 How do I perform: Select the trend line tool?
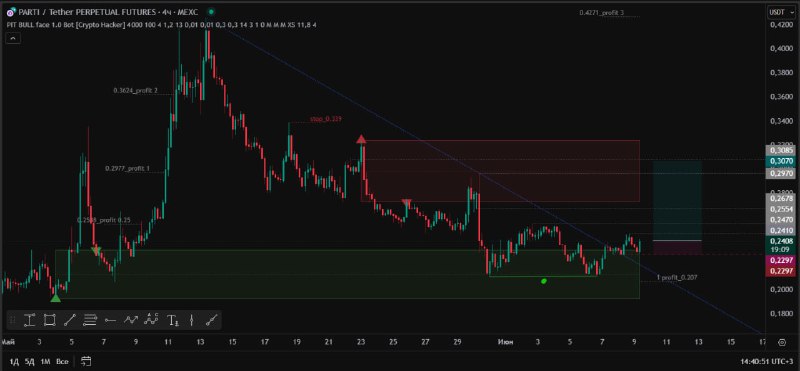tap(70, 320)
